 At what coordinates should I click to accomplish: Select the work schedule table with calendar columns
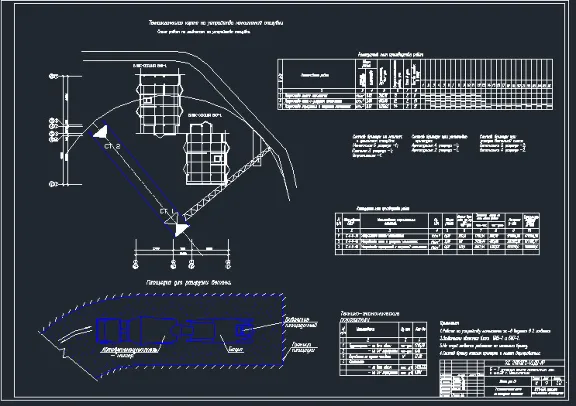[415, 84]
